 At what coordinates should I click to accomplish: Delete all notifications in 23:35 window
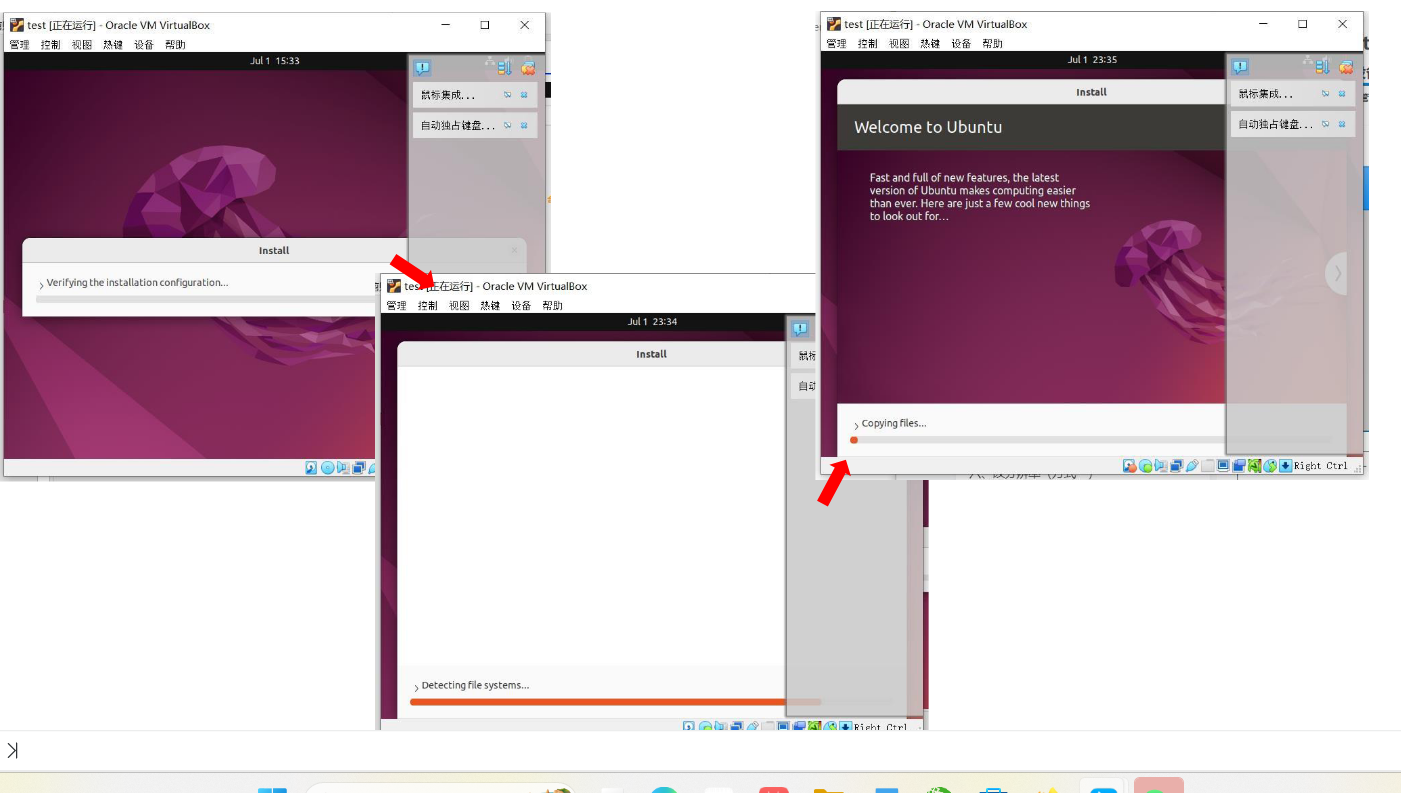1346,67
